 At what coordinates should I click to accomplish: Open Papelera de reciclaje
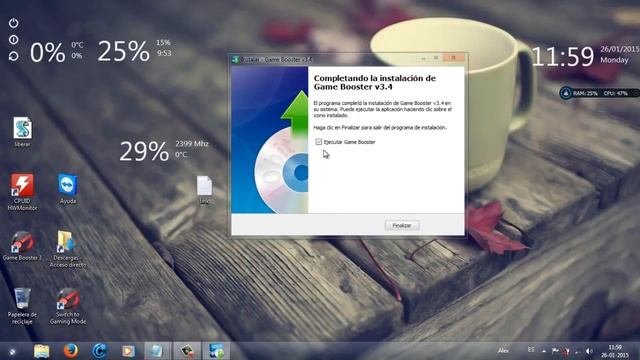point(22,306)
